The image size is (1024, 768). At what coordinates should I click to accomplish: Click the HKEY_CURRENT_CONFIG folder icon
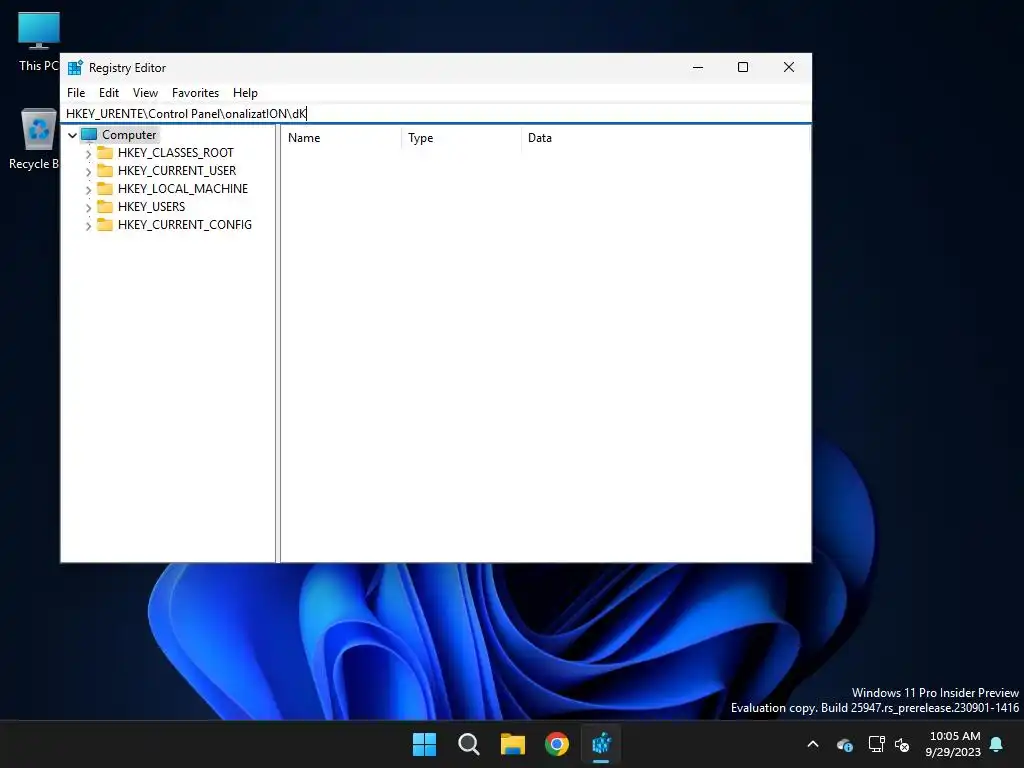104,225
